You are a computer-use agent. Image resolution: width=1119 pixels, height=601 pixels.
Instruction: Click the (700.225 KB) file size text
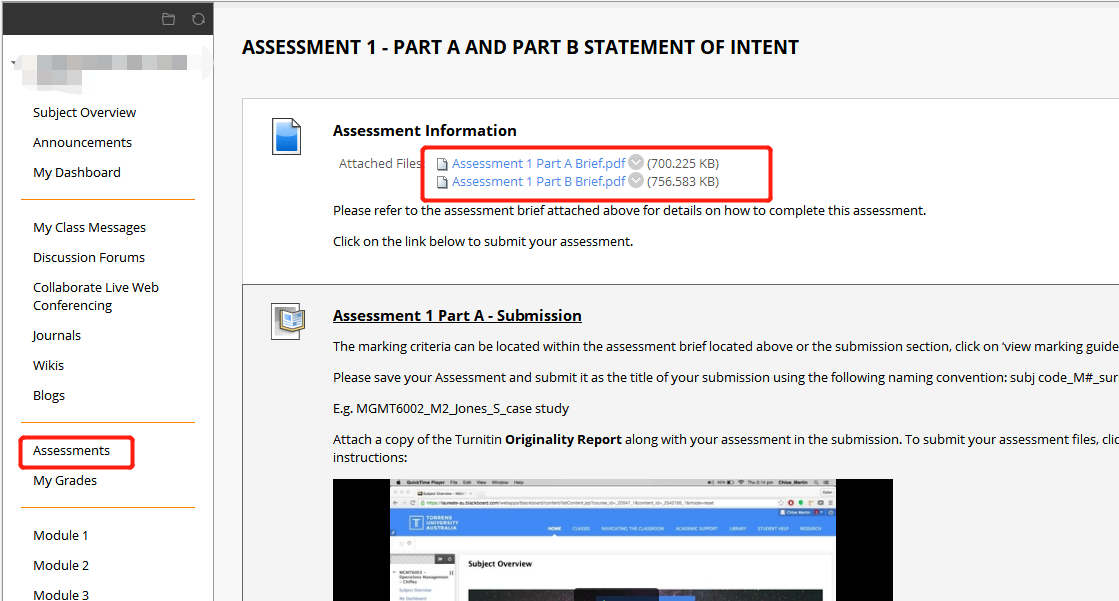683,163
